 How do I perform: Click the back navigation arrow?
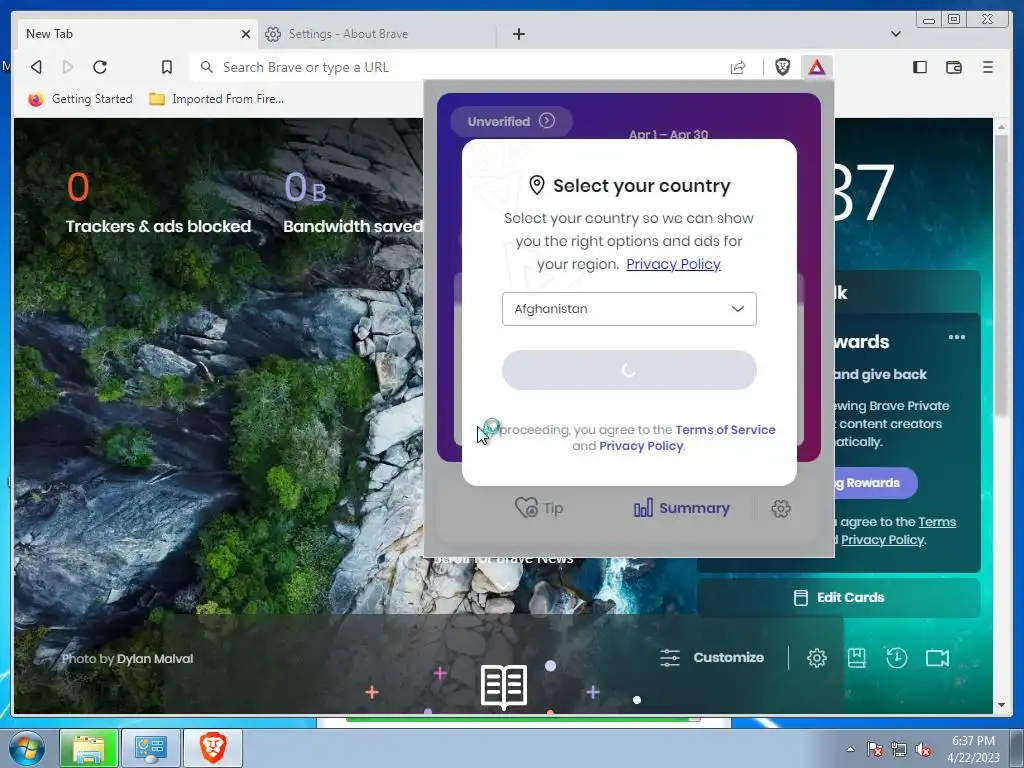(x=37, y=67)
